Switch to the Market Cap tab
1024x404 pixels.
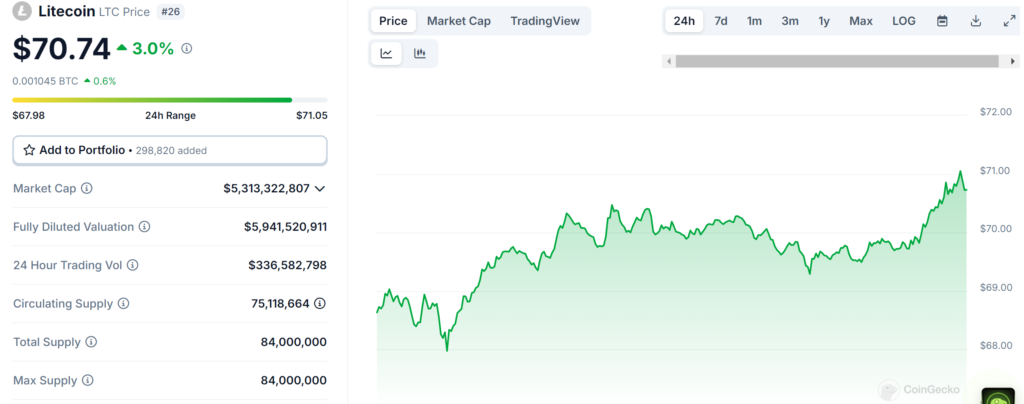[x=458, y=21]
